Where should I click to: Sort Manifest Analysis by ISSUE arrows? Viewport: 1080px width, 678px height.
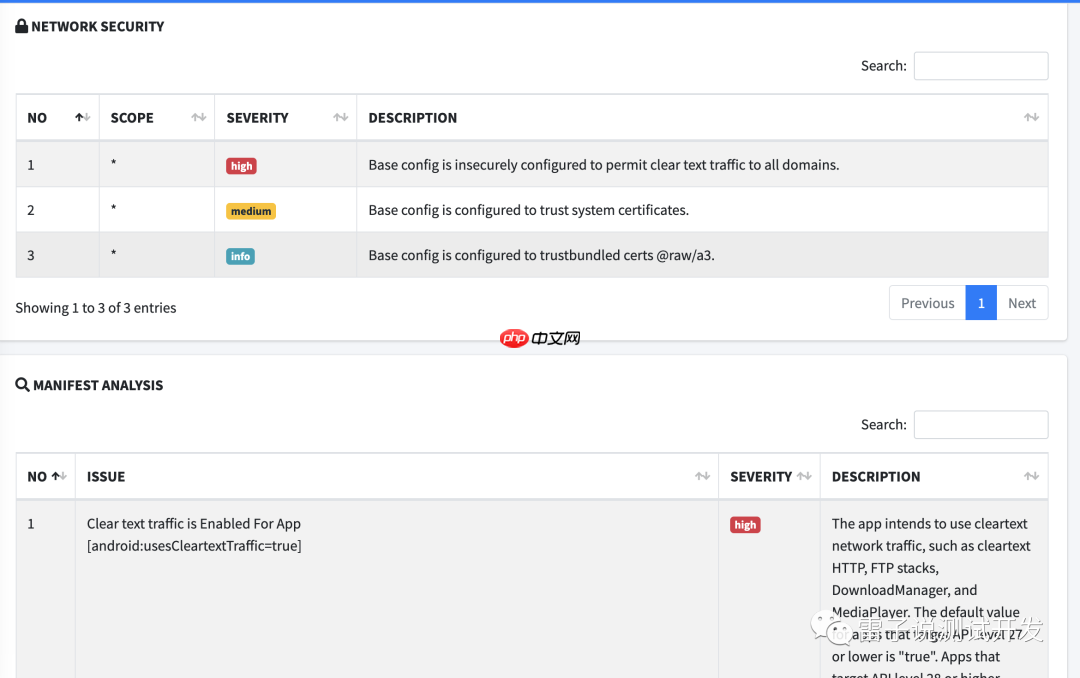(702, 477)
